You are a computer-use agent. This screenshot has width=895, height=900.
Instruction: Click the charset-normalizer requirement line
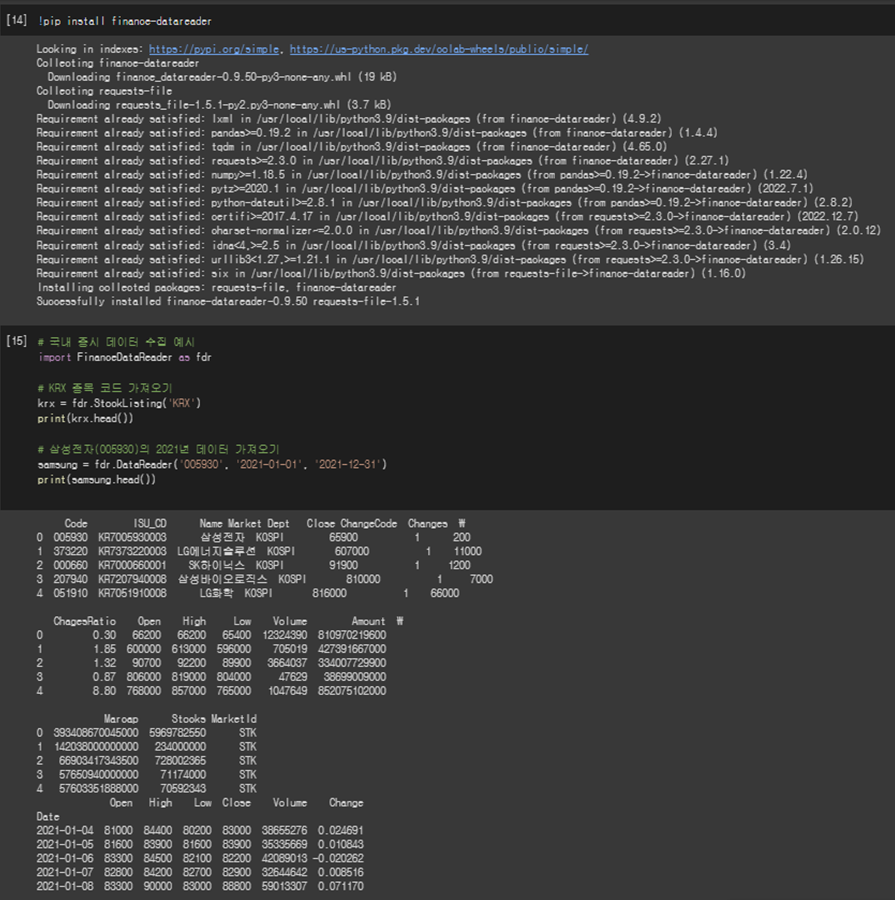click(x=459, y=230)
